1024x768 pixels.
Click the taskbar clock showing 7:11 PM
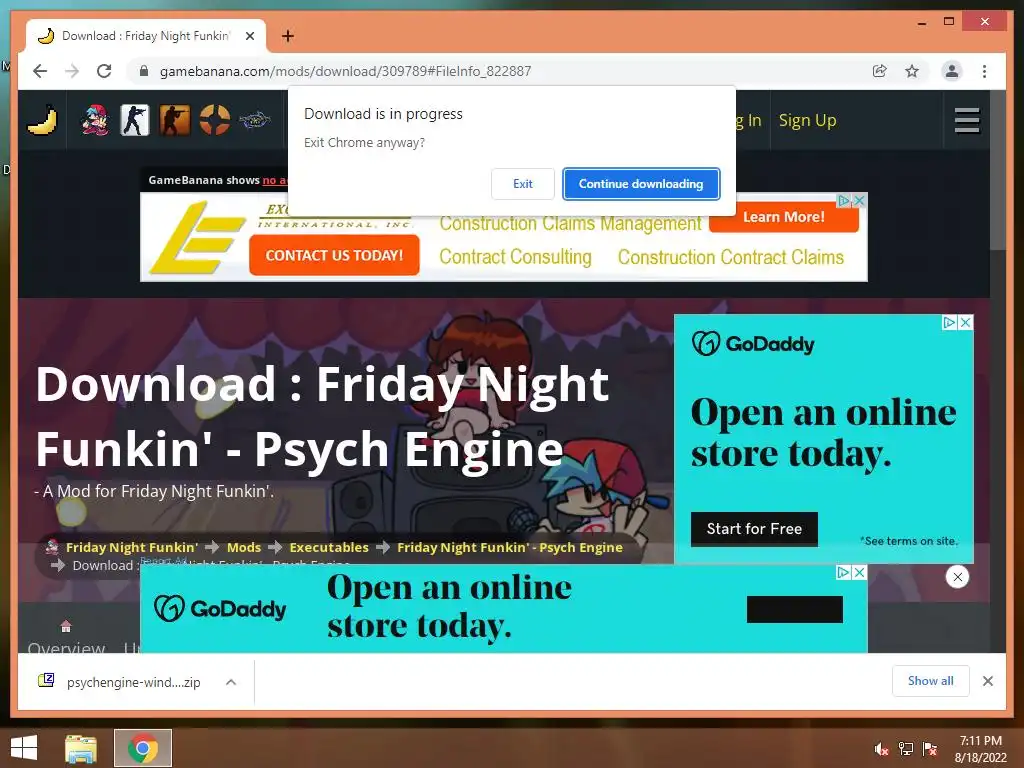(x=980, y=749)
